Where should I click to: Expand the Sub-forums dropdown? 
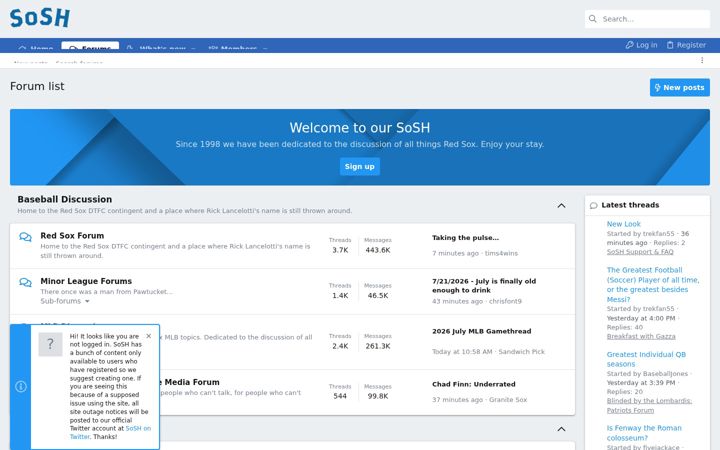point(65,301)
